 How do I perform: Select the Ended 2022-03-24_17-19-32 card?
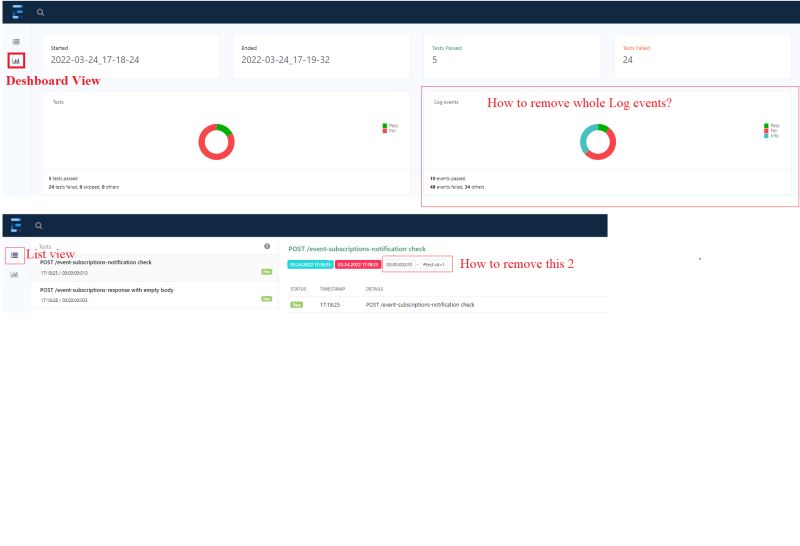coord(321,56)
